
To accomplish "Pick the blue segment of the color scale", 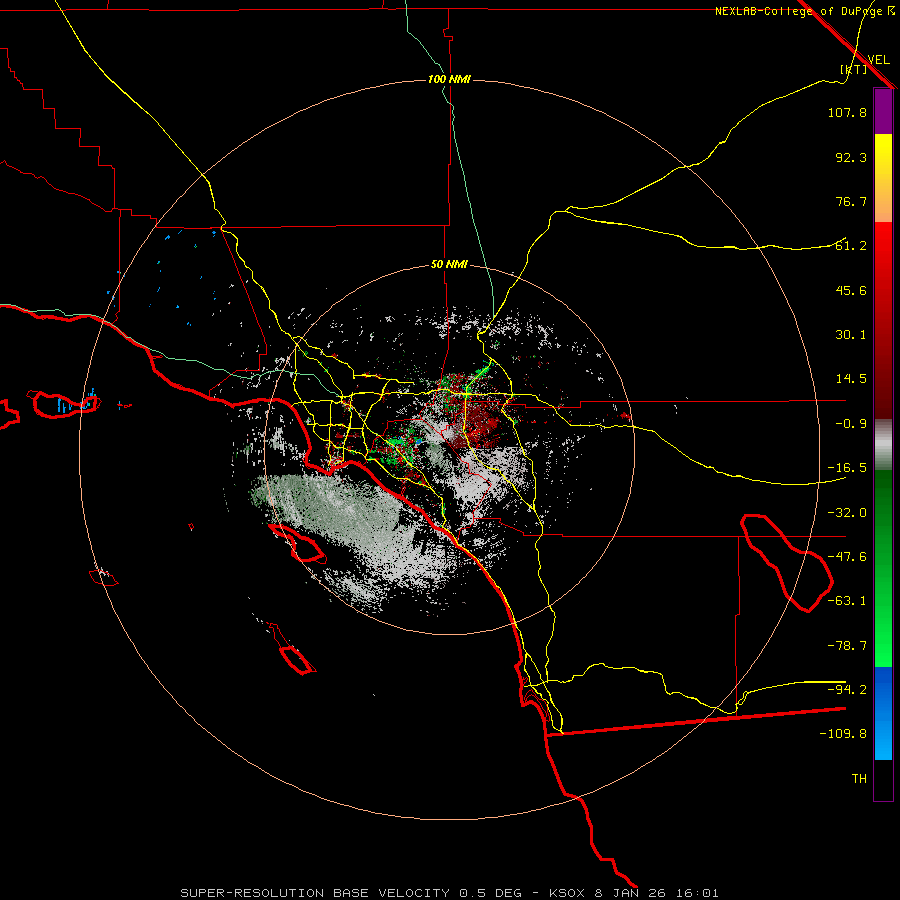I will [x=883, y=713].
